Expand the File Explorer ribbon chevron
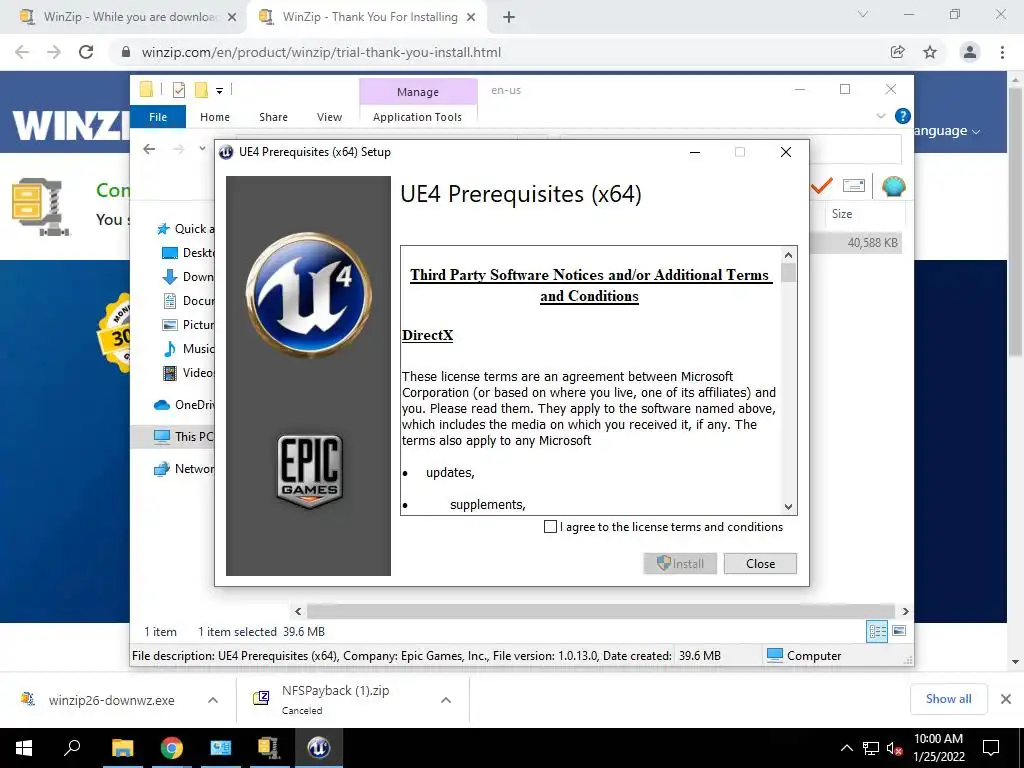The height and width of the screenshot is (768, 1024). (881, 116)
